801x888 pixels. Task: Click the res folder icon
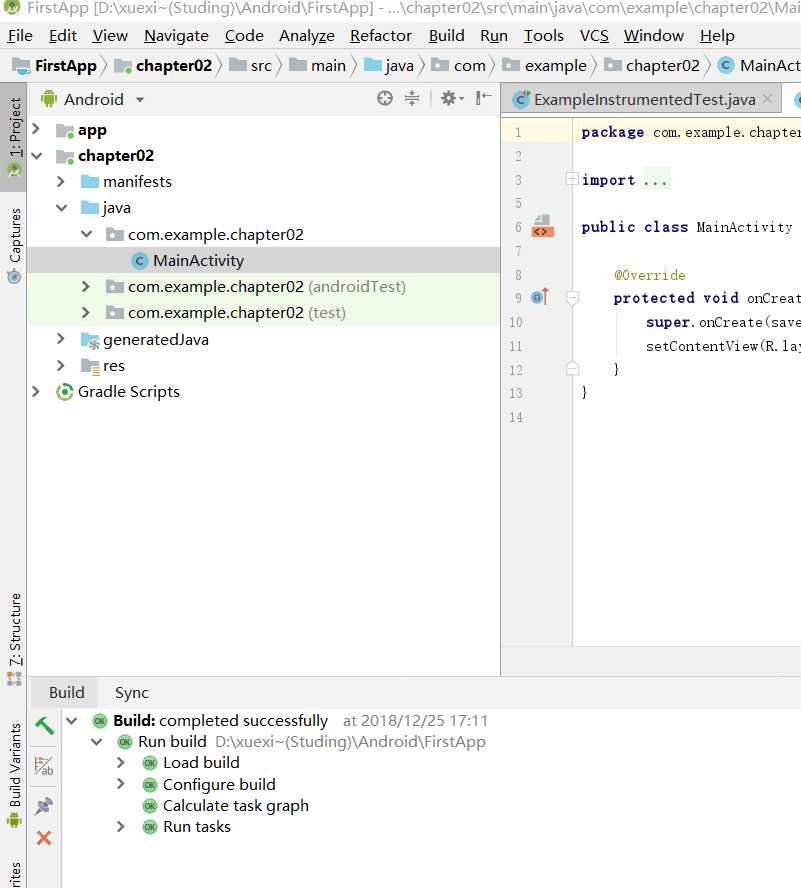(x=90, y=366)
